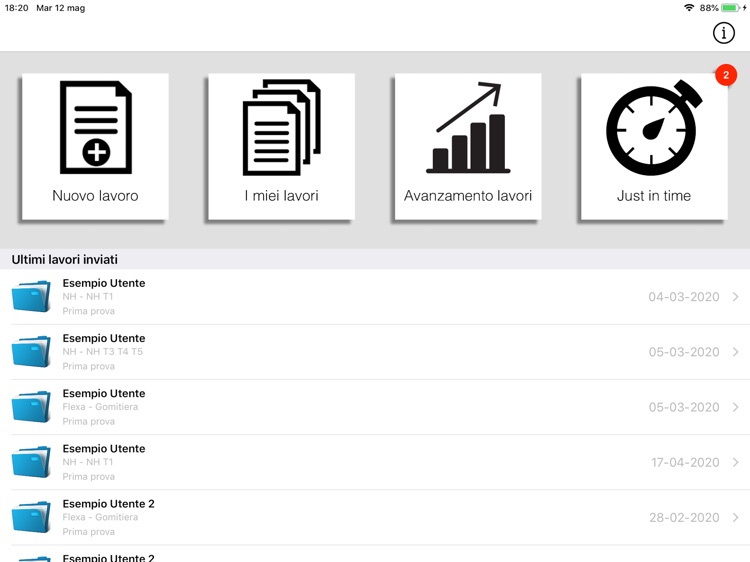Open the info icon at top right
Image resolution: width=750 pixels, height=562 pixels.
click(723, 33)
